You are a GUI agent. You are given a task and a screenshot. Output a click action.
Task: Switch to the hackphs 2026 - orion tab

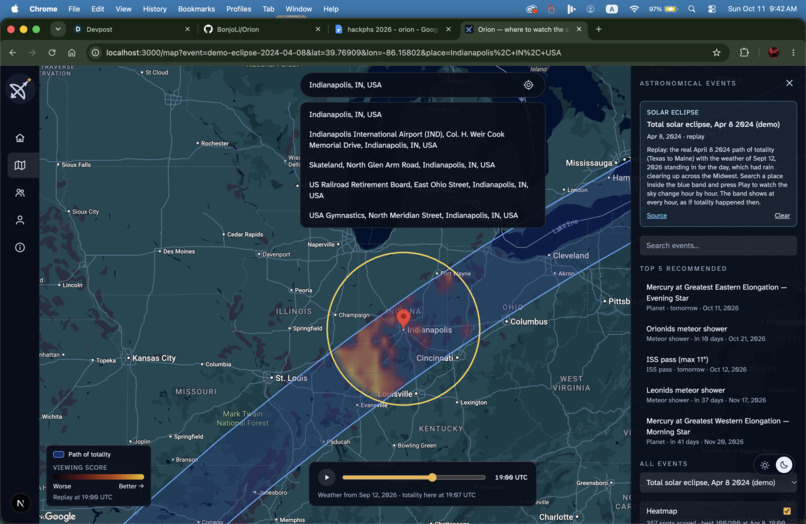tap(393, 29)
